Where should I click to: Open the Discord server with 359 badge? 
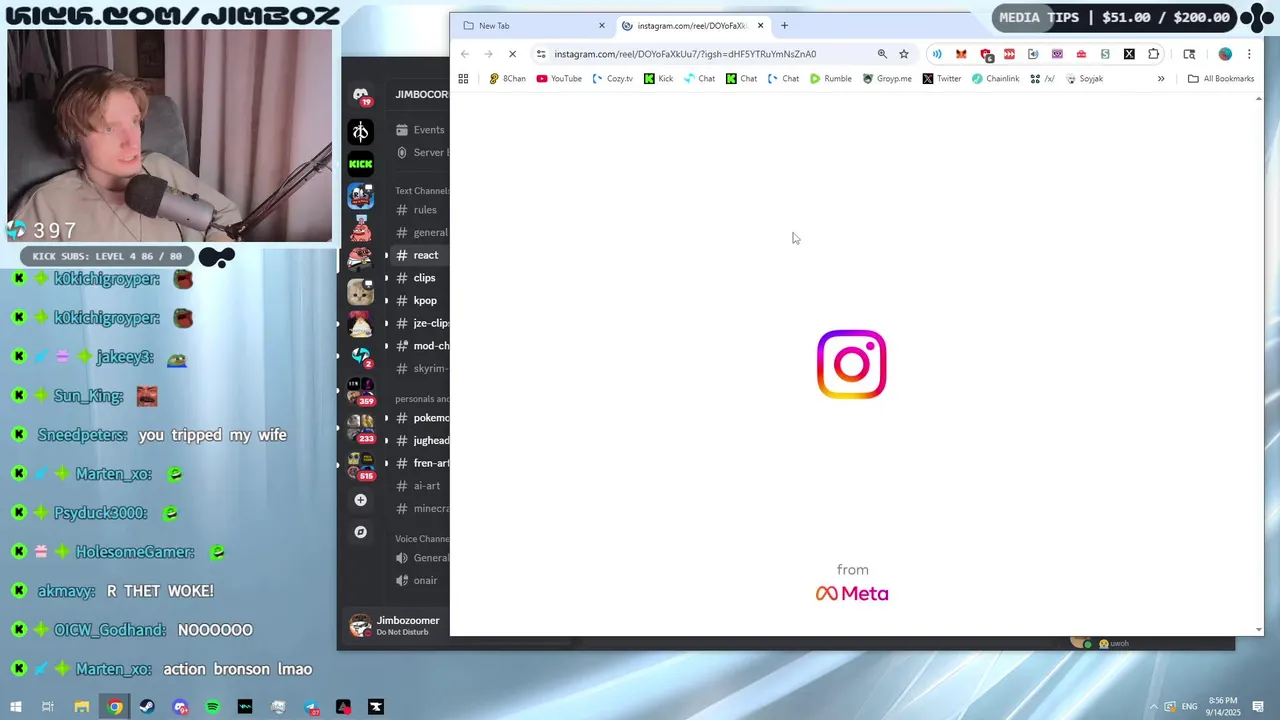(x=361, y=390)
